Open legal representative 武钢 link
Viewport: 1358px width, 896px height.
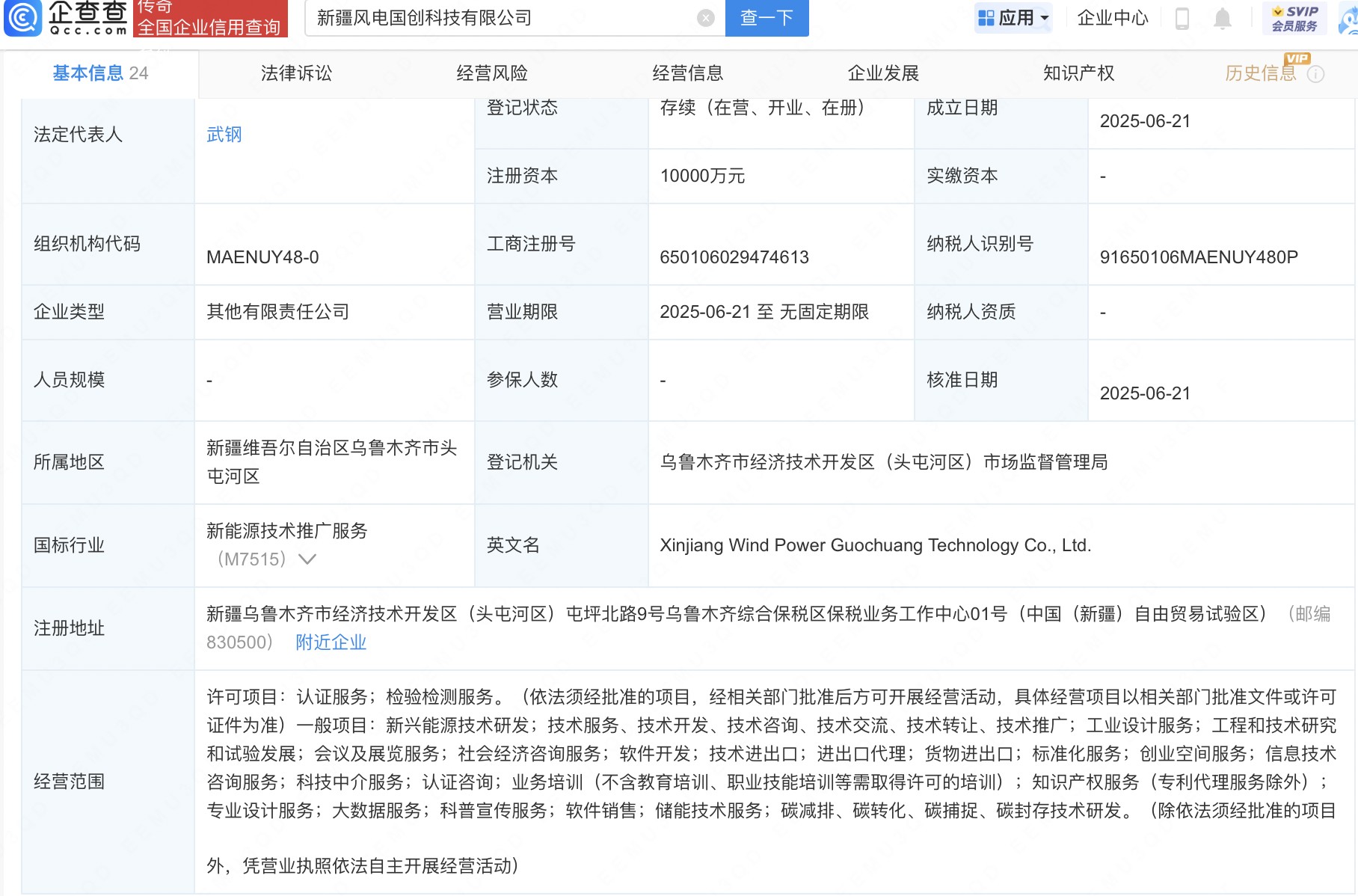click(224, 135)
